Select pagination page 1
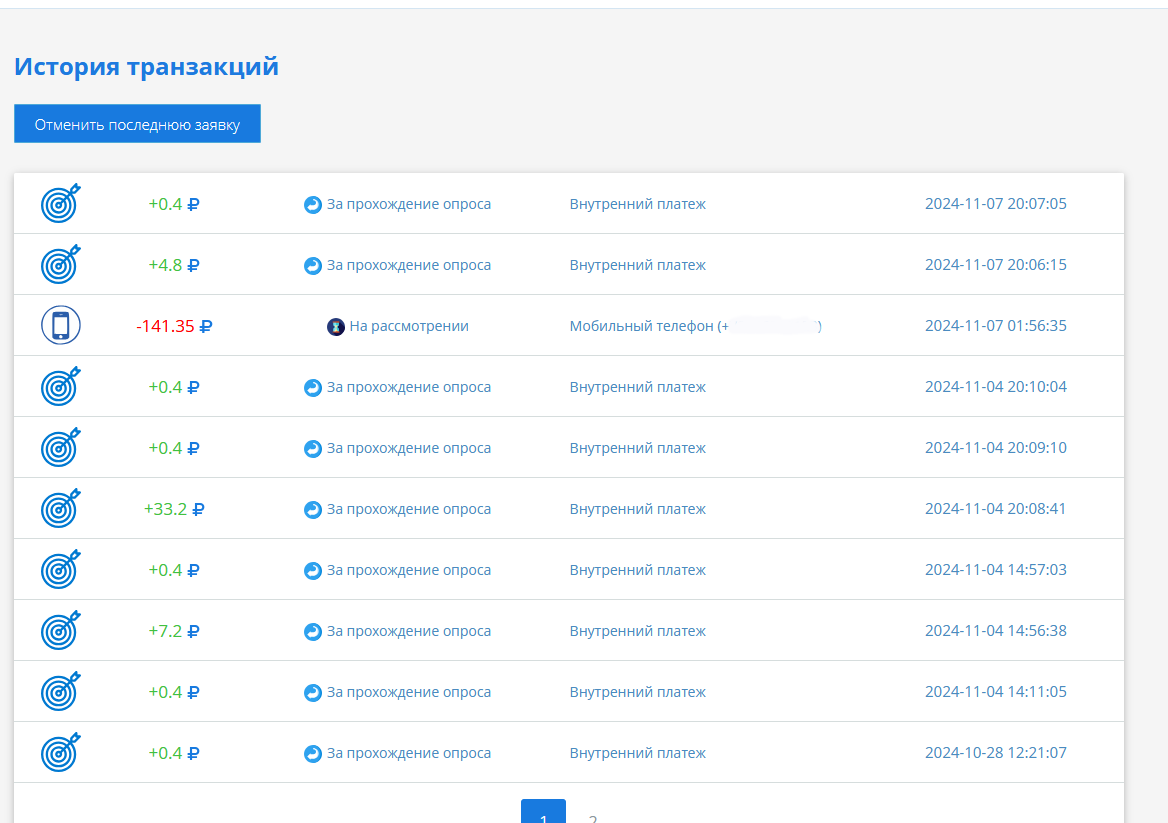The image size is (1168, 823). [543, 812]
